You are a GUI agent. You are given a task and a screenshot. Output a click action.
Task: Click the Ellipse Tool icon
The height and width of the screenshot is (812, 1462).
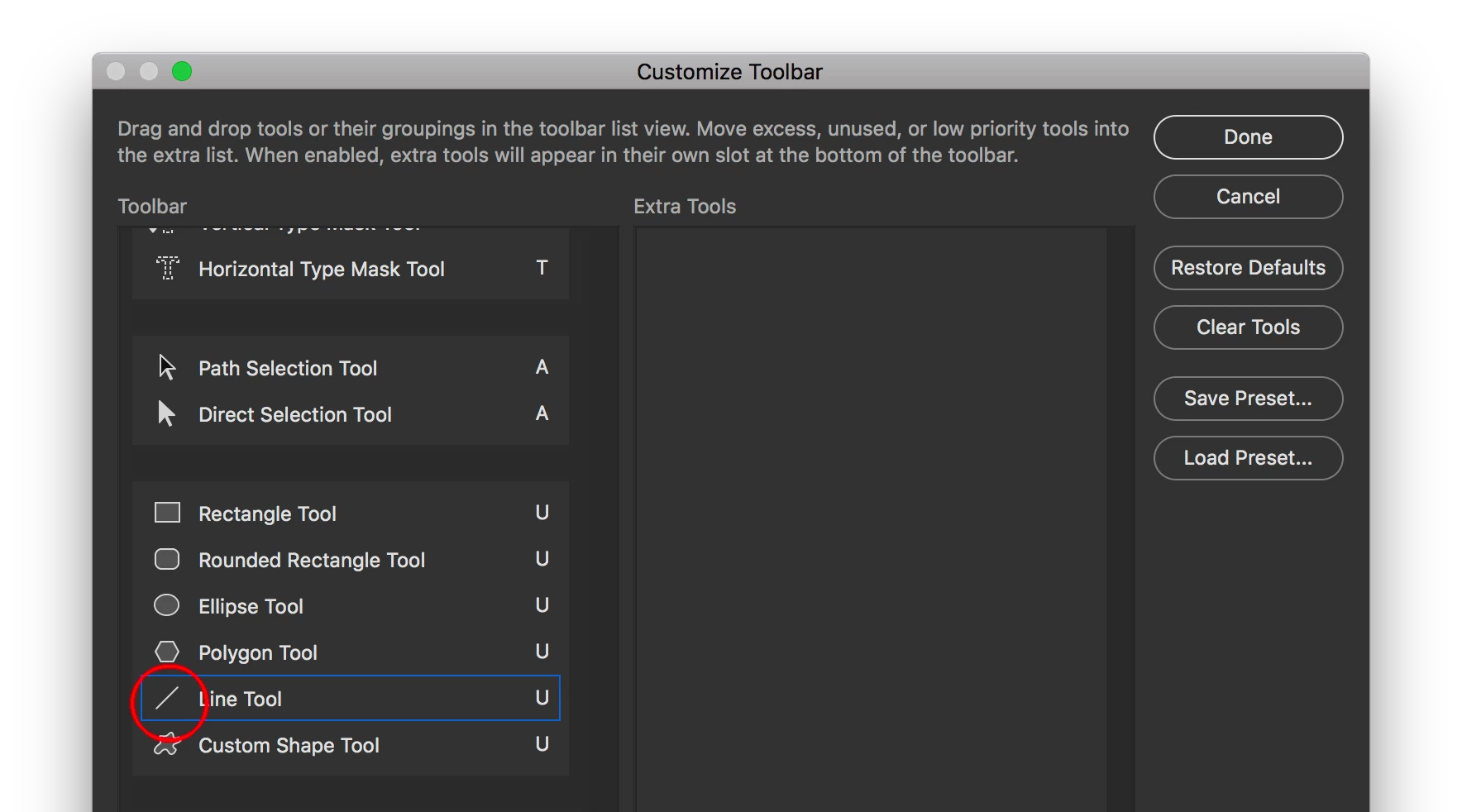click(x=167, y=605)
